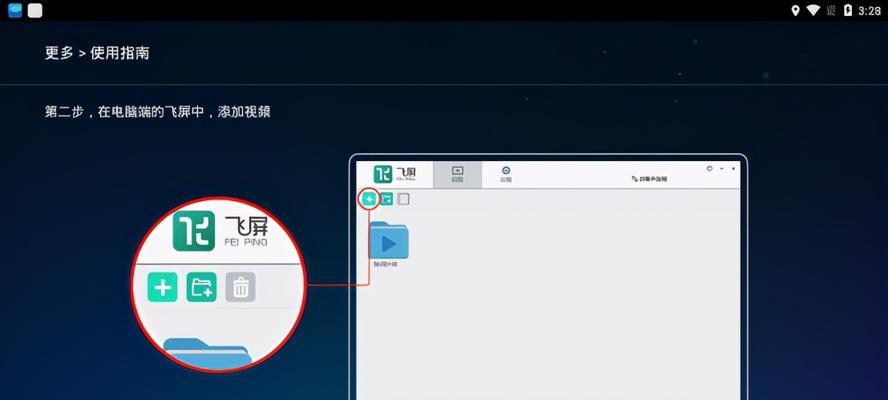Tap large 飞屏 logo inside red circle

click(x=221, y=231)
